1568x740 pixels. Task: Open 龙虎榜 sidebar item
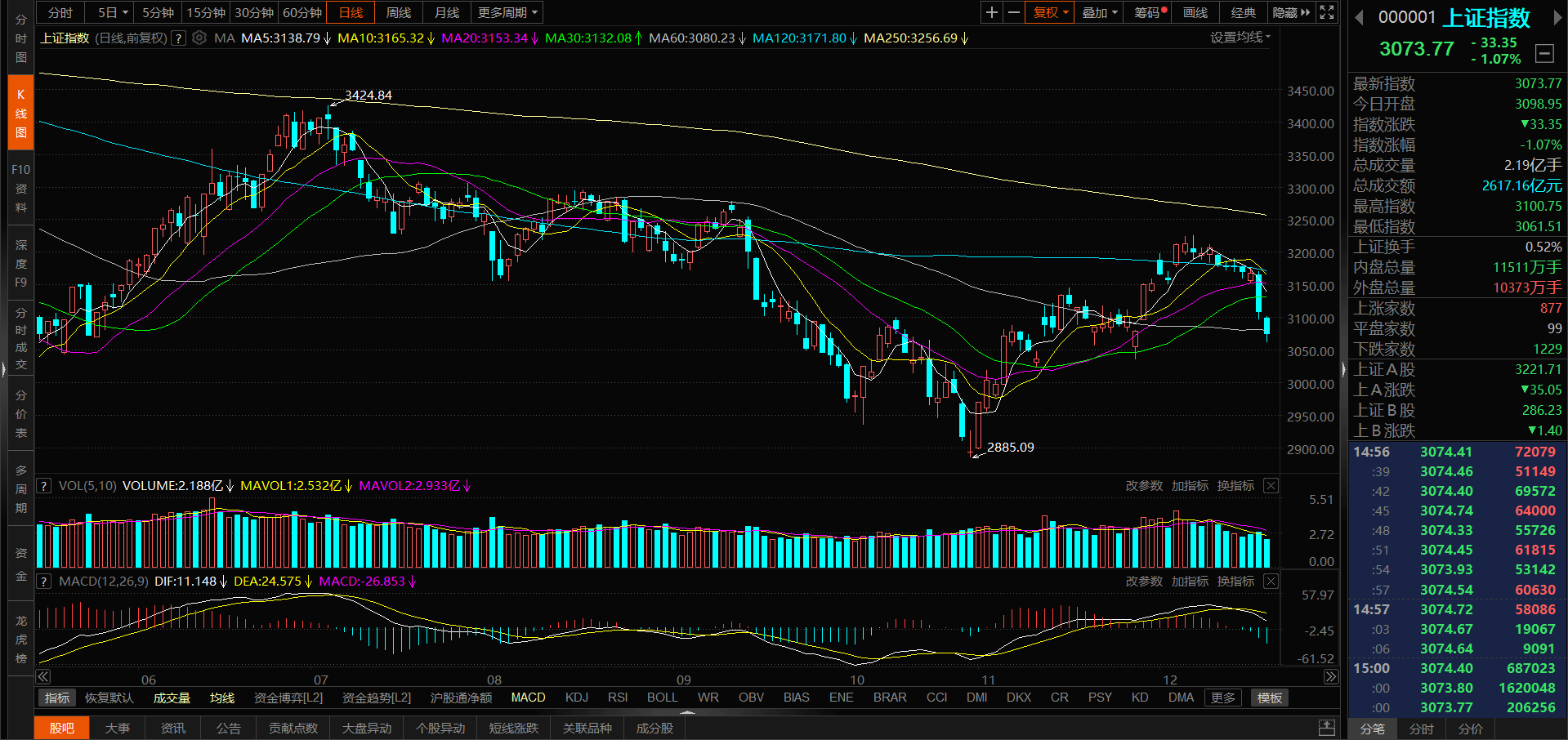[20, 639]
